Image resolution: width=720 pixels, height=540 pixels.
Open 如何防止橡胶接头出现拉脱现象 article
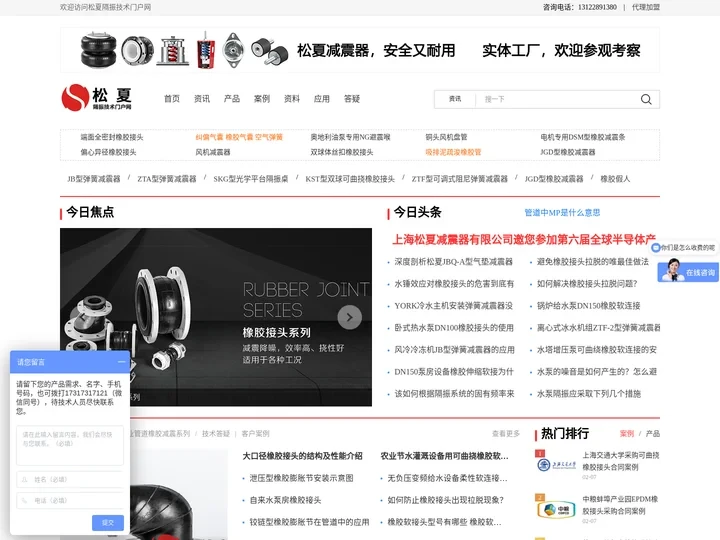445,500
